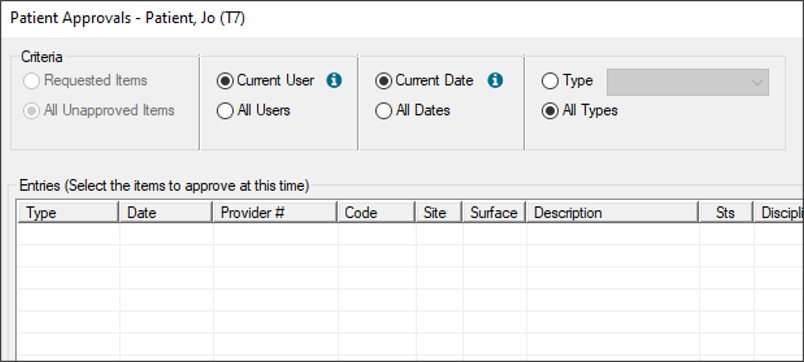
Task: Open the Current User info icon
Action: [x=334, y=81]
